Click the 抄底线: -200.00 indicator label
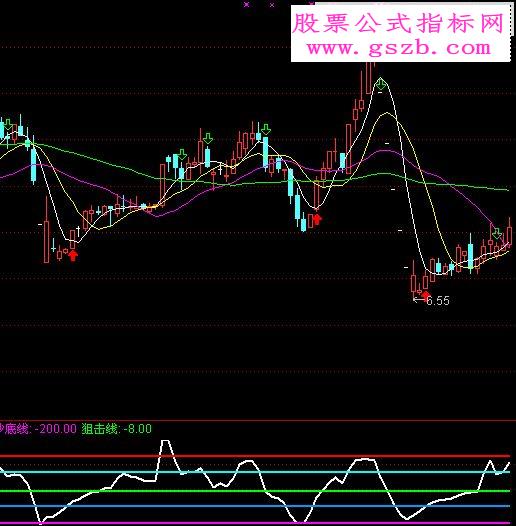The height and width of the screenshot is (526, 516). tap(38, 429)
